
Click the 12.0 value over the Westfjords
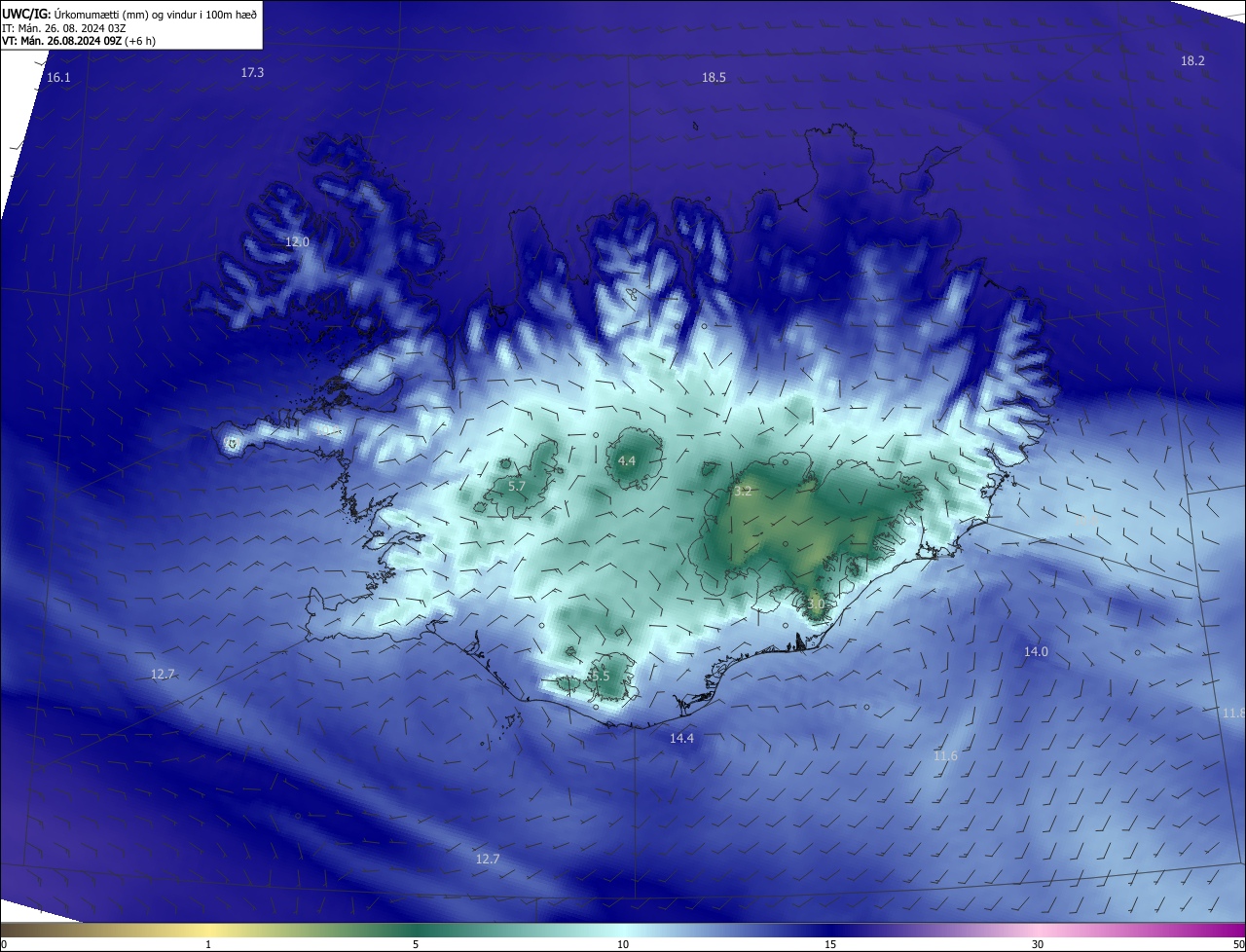[x=297, y=241]
